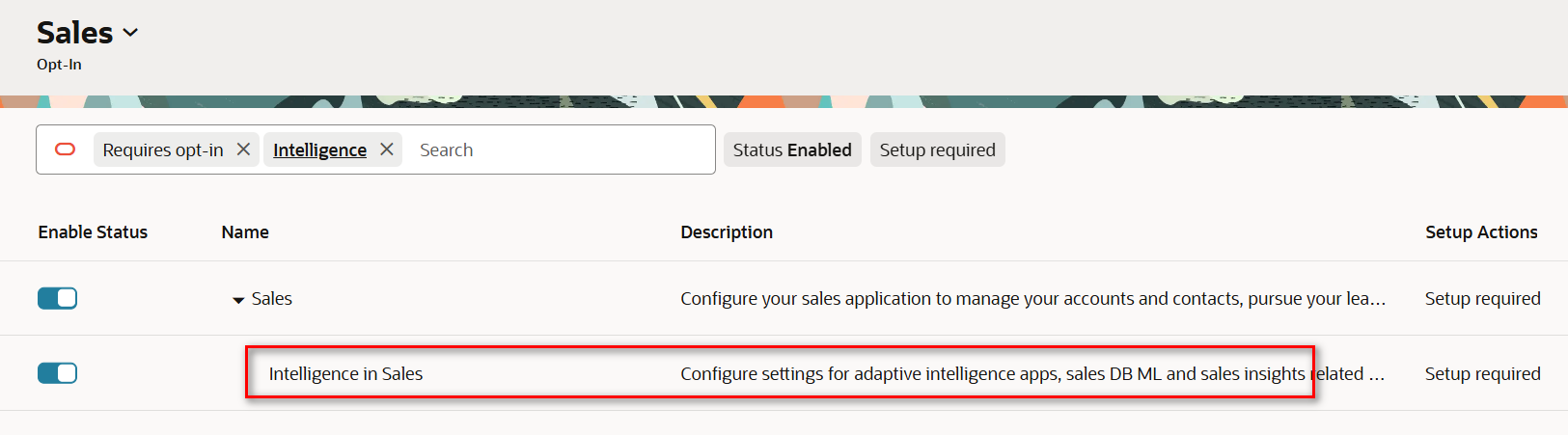This screenshot has width=1568, height=435.
Task: Click the Setup Actions column header
Action: [1481, 232]
